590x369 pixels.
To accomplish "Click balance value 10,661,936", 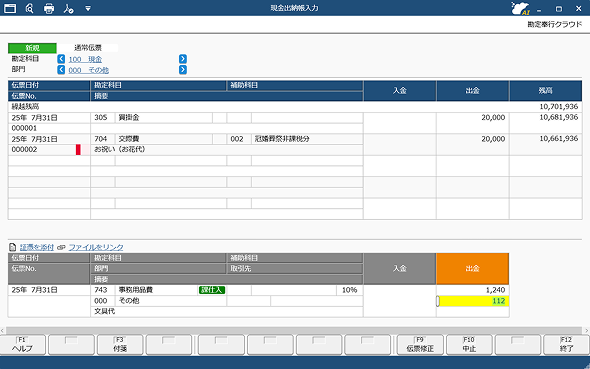I will (x=559, y=138).
